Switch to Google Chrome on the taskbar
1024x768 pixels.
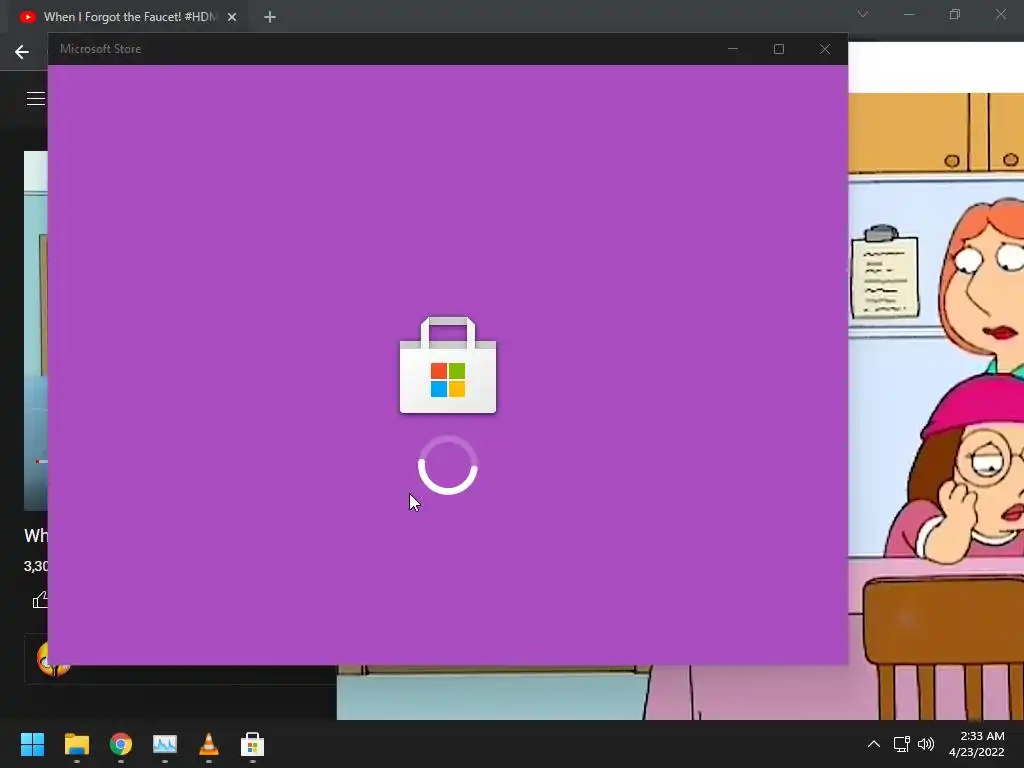(121, 744)
